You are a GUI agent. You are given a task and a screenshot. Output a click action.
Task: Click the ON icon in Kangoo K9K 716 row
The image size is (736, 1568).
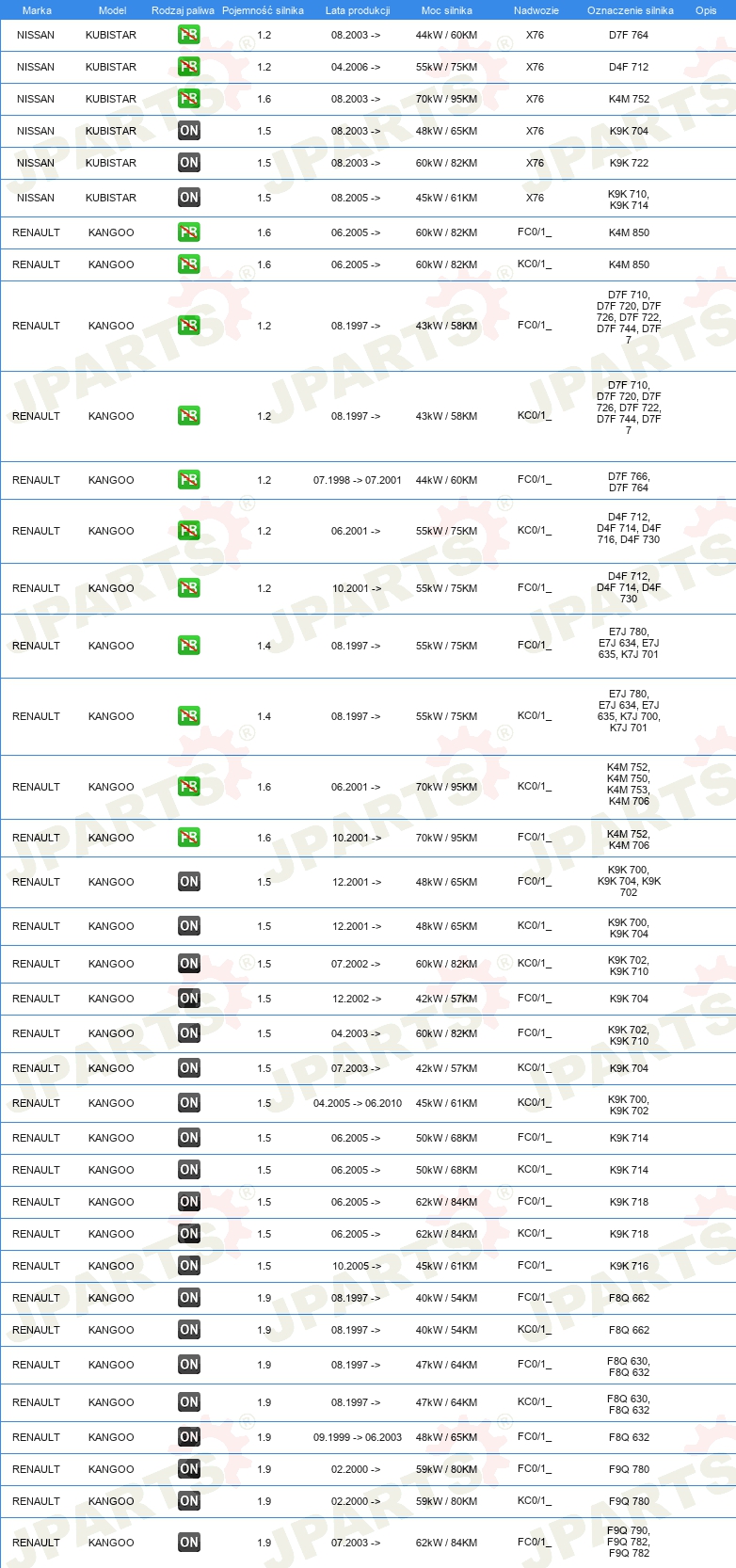click(x=188, y=1266)
